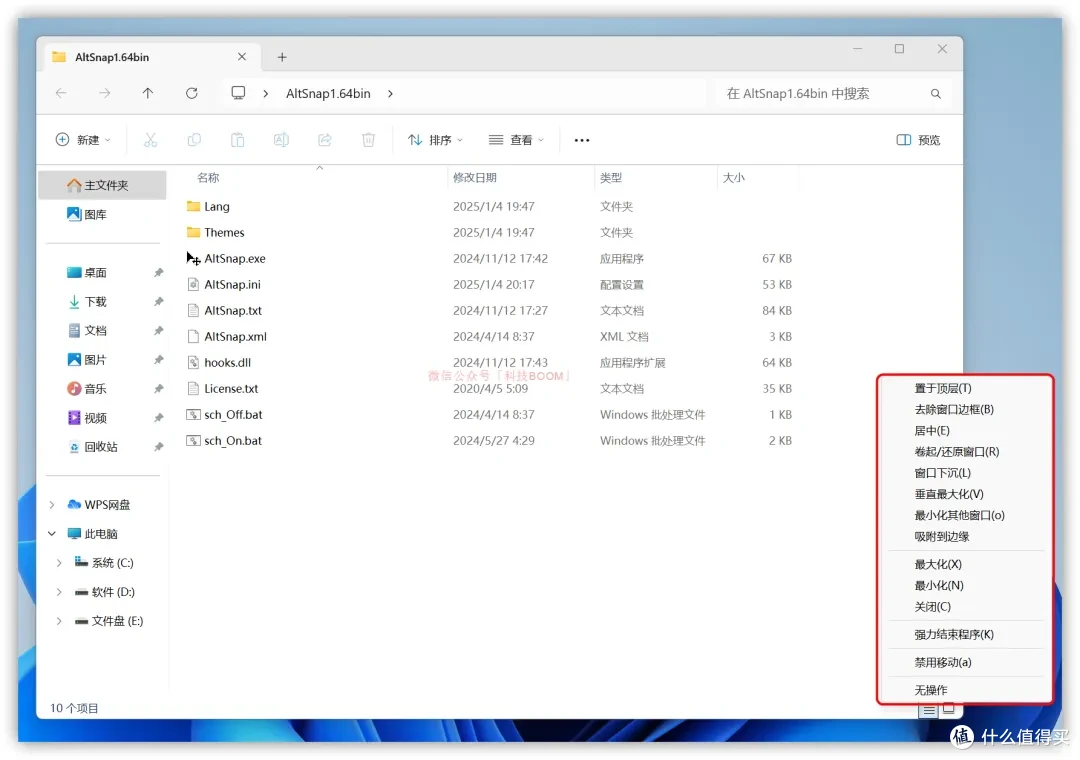Screen dimensions: 1080x760
Task: Sort by the 大小 column header
Action: tap(734, 178)
